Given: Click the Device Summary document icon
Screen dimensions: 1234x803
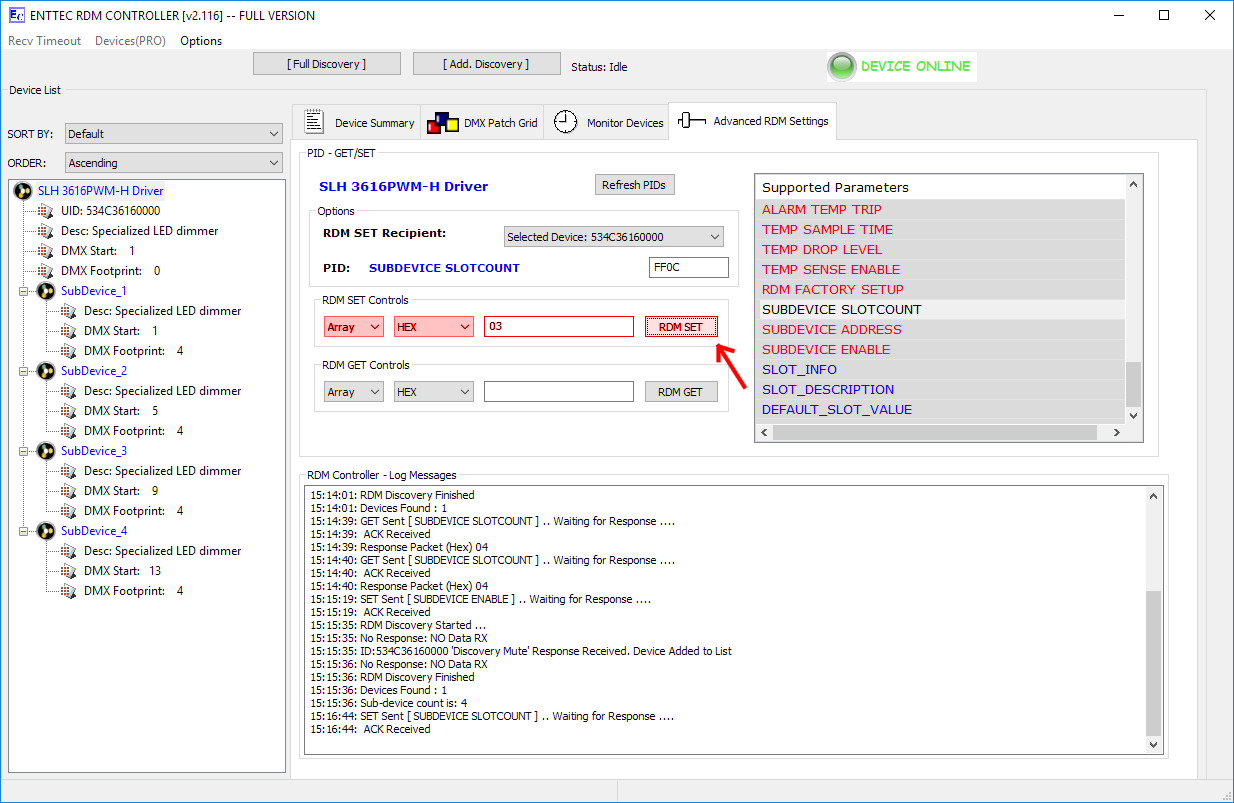Looking at the screenshot, I should [314, 122].
